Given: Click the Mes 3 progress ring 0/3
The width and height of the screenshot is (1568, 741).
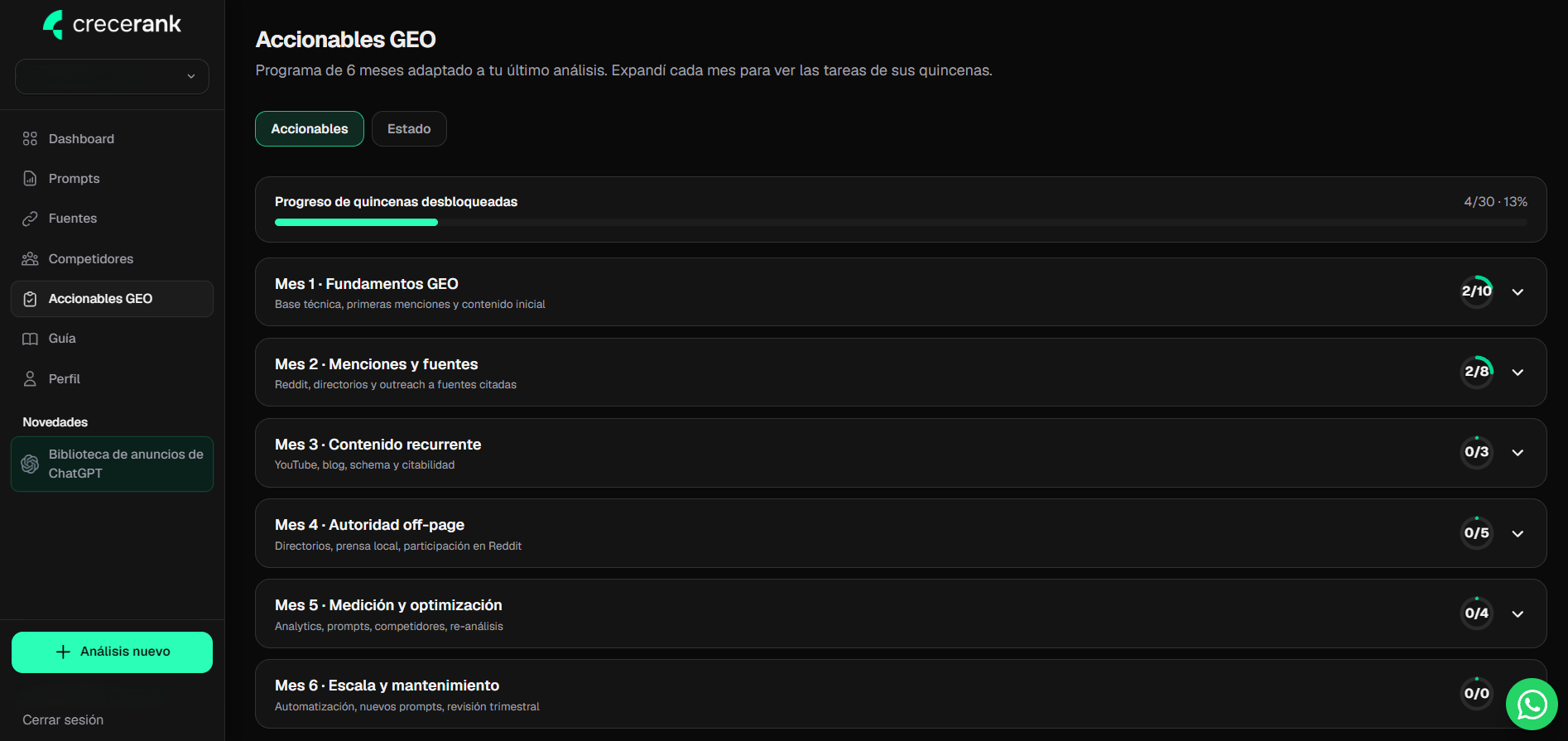Looking at the screenshot, I should (x=1477, y=452).
